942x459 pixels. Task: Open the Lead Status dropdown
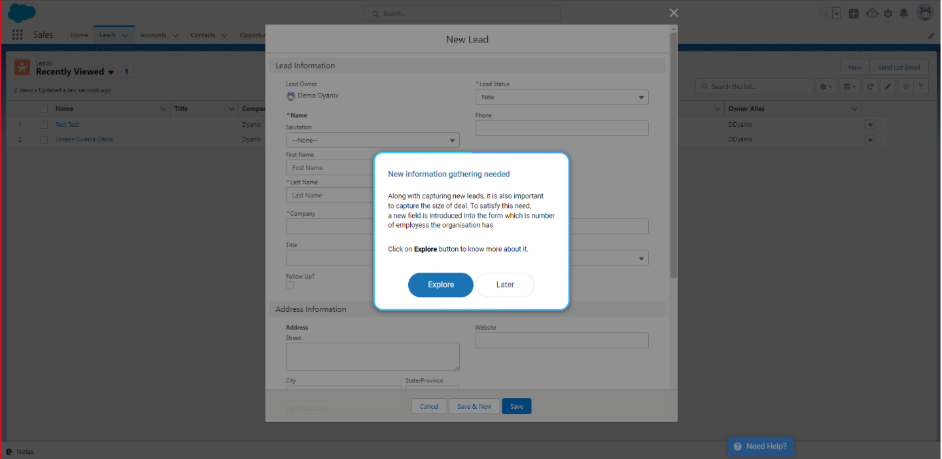tap(562, 97)
